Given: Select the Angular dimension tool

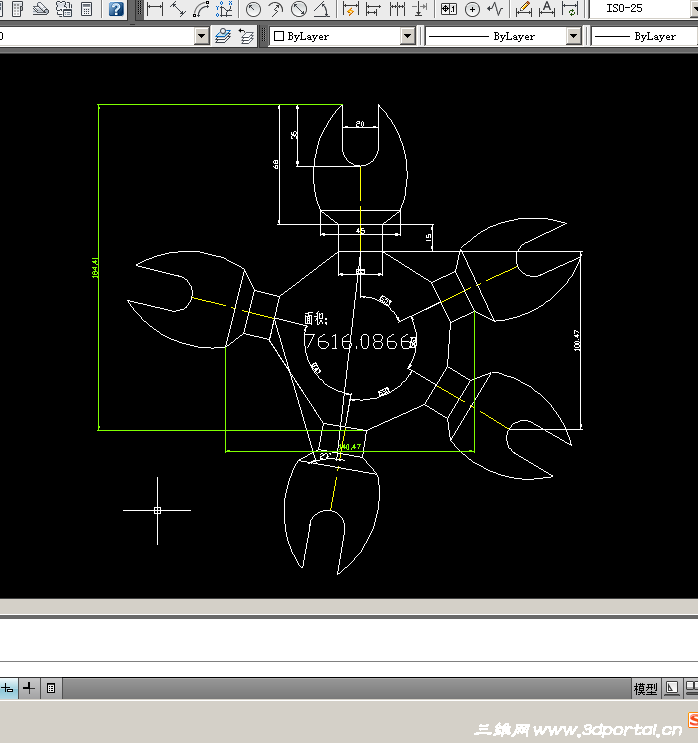Looking at the screenshot, I should 322,9.
